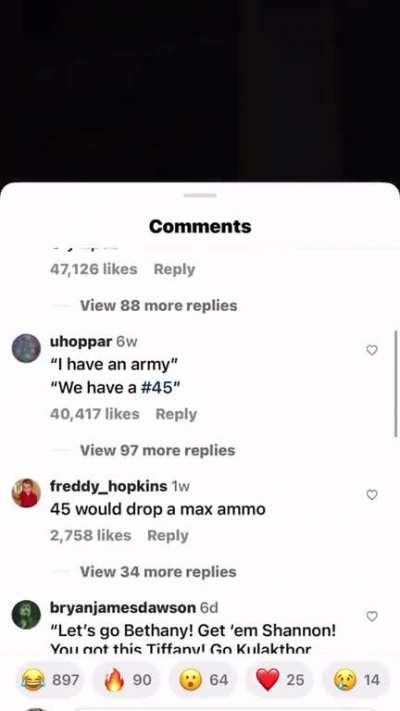Open uhoppar's profile picture
400x711 pixels.
coord(26,348)
